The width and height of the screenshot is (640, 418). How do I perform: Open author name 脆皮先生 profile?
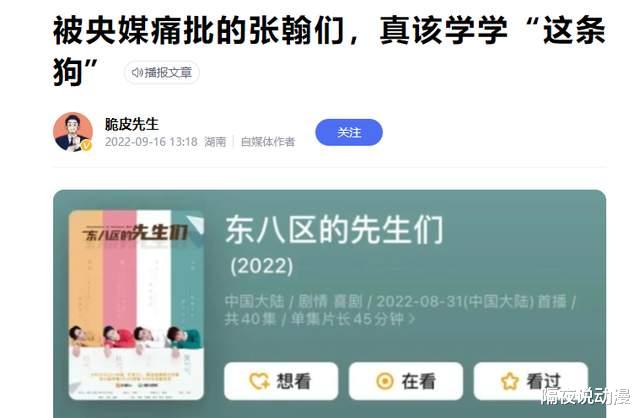pos(131,124)
